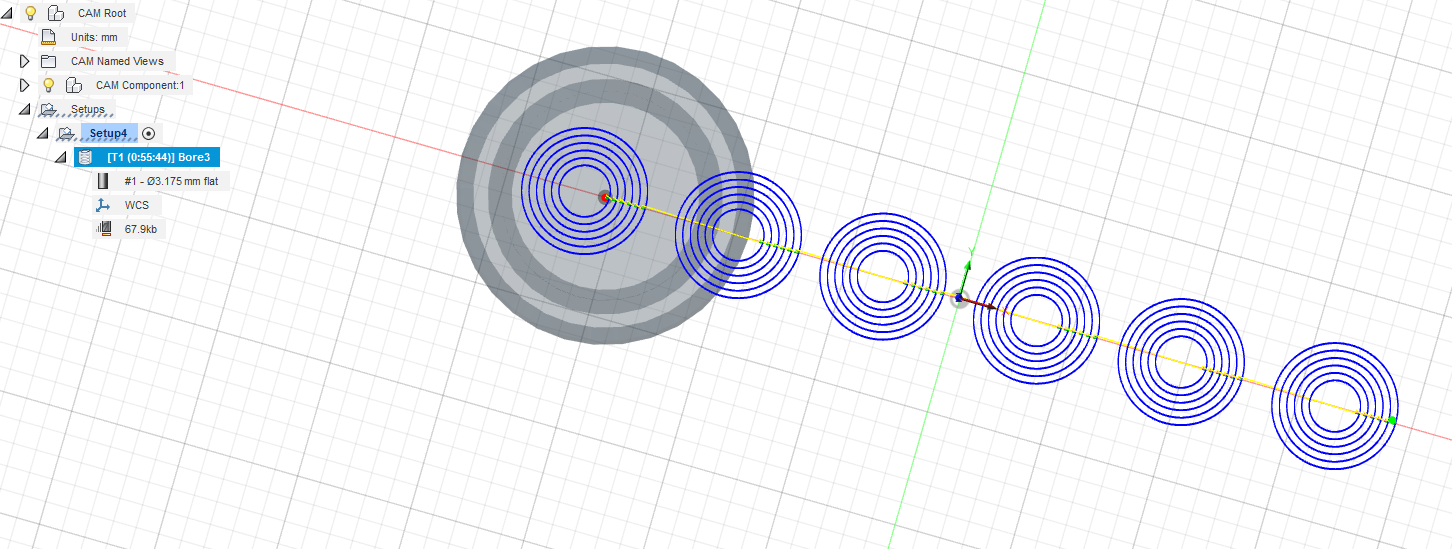Click the WCS axes icon in browser
The image size is (1452, 549).
click(x=103, y=205)
